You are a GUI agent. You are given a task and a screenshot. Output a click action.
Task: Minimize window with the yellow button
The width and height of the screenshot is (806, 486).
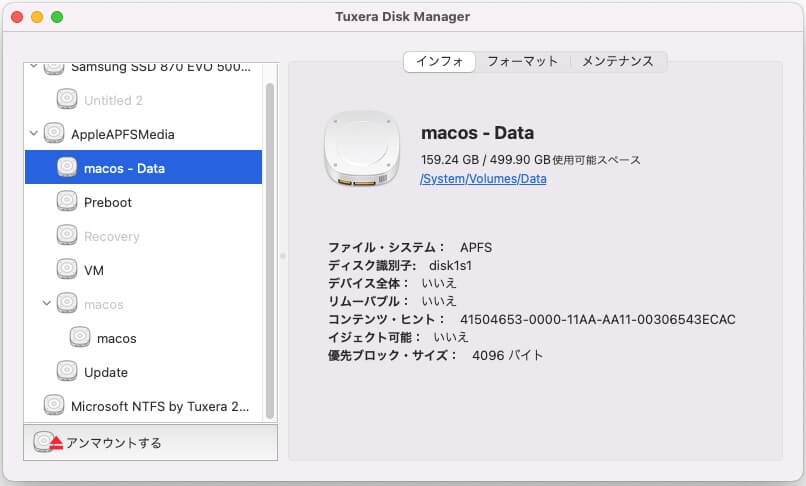click(x=37, y=17)
